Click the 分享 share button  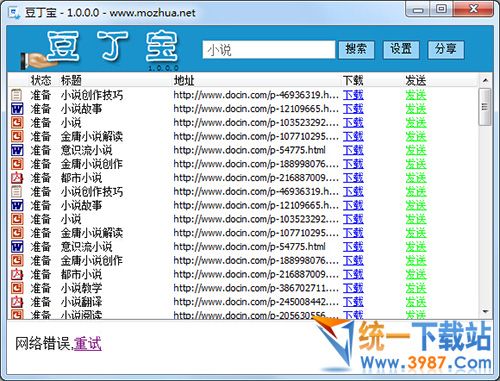click(446, 50)
